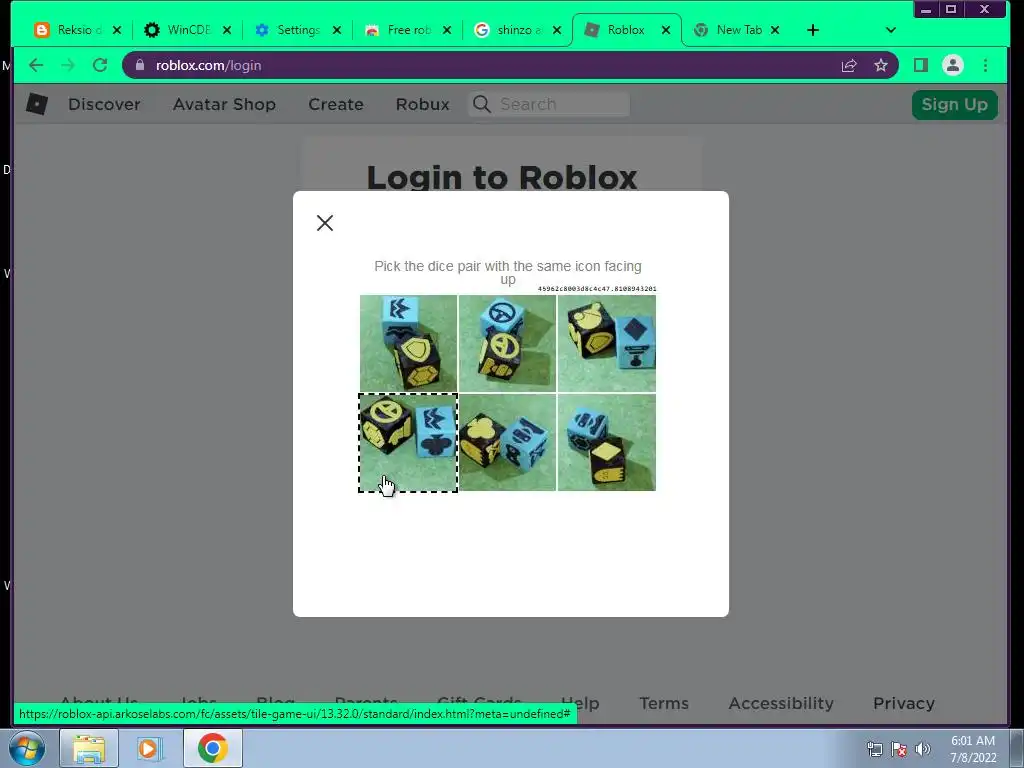
Task: Open the browser side panel icon
Action: [x=921, y=65]
